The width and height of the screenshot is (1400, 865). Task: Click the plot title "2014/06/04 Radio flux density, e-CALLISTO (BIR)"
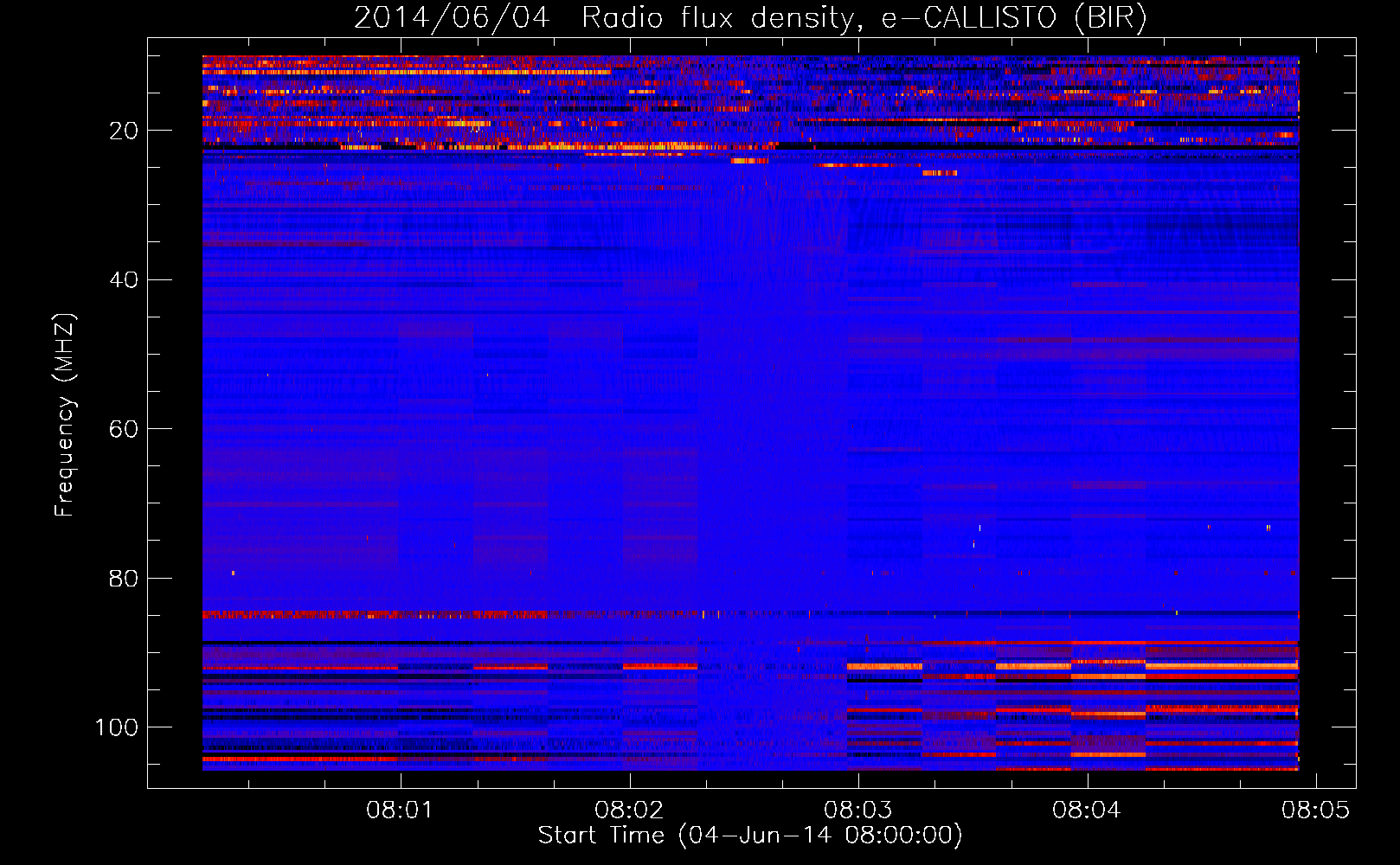pos(750,18)
